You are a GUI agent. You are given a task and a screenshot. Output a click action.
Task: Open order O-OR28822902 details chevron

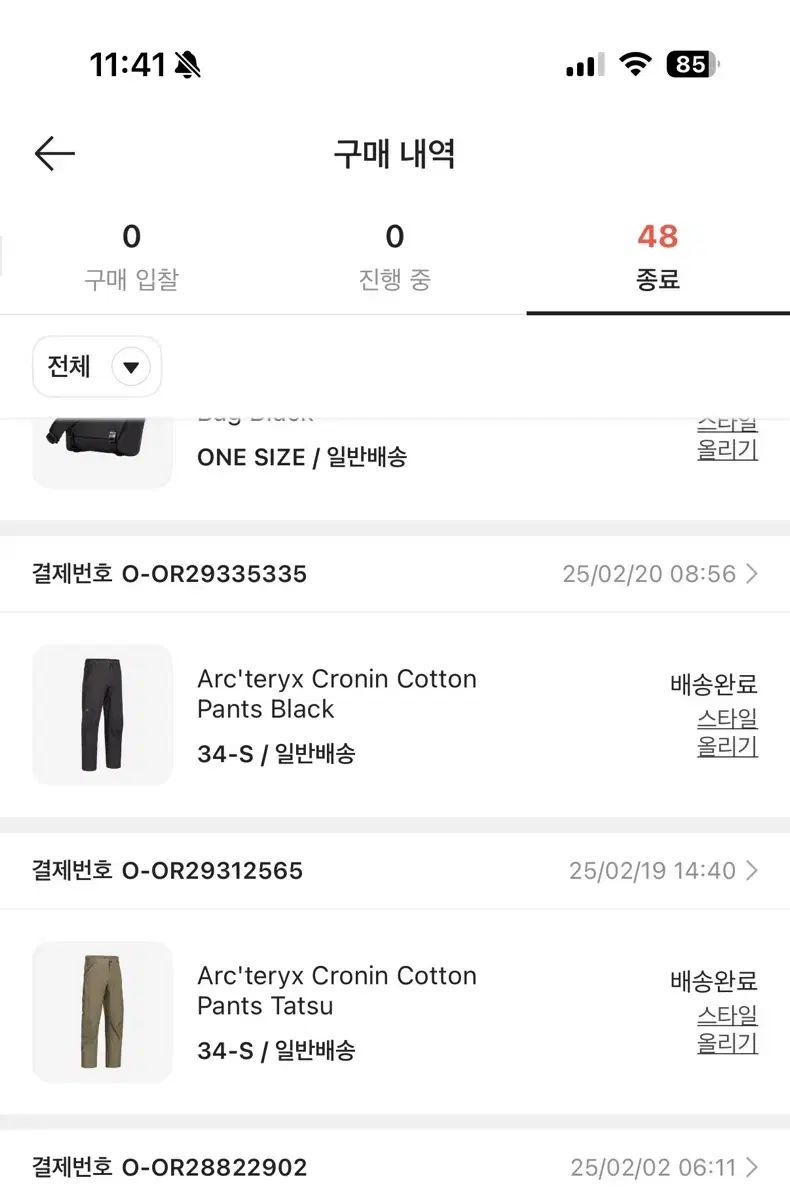click(x=752, y=1168)
